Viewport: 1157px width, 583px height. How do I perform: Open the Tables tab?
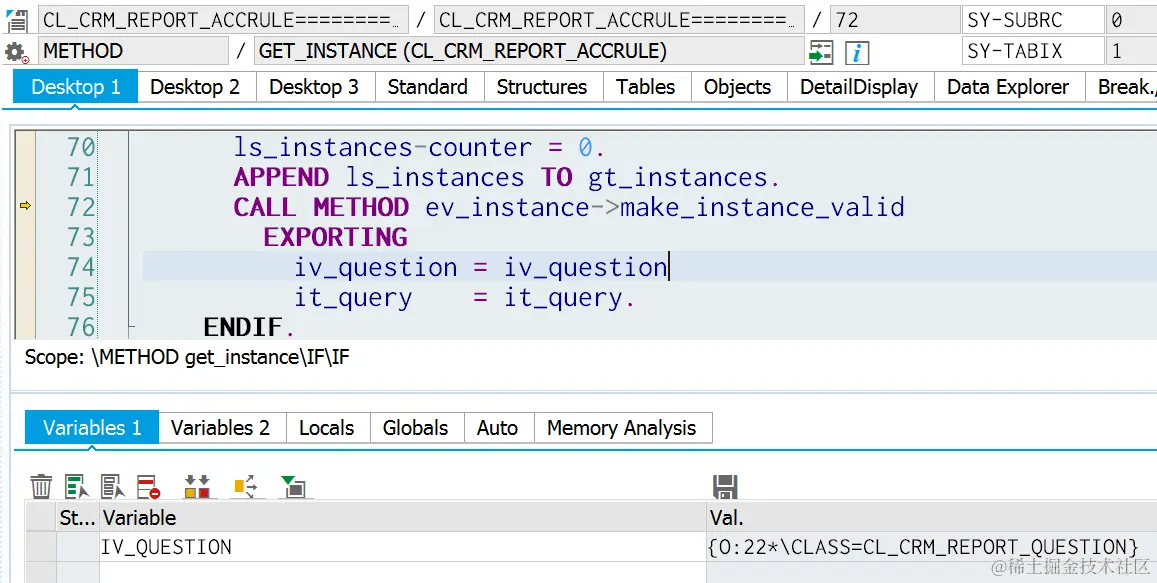click(646, 86)
